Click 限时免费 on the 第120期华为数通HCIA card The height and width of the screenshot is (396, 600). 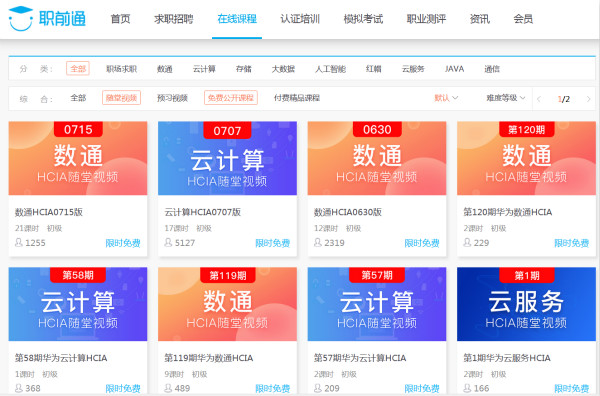coord(571,243)
